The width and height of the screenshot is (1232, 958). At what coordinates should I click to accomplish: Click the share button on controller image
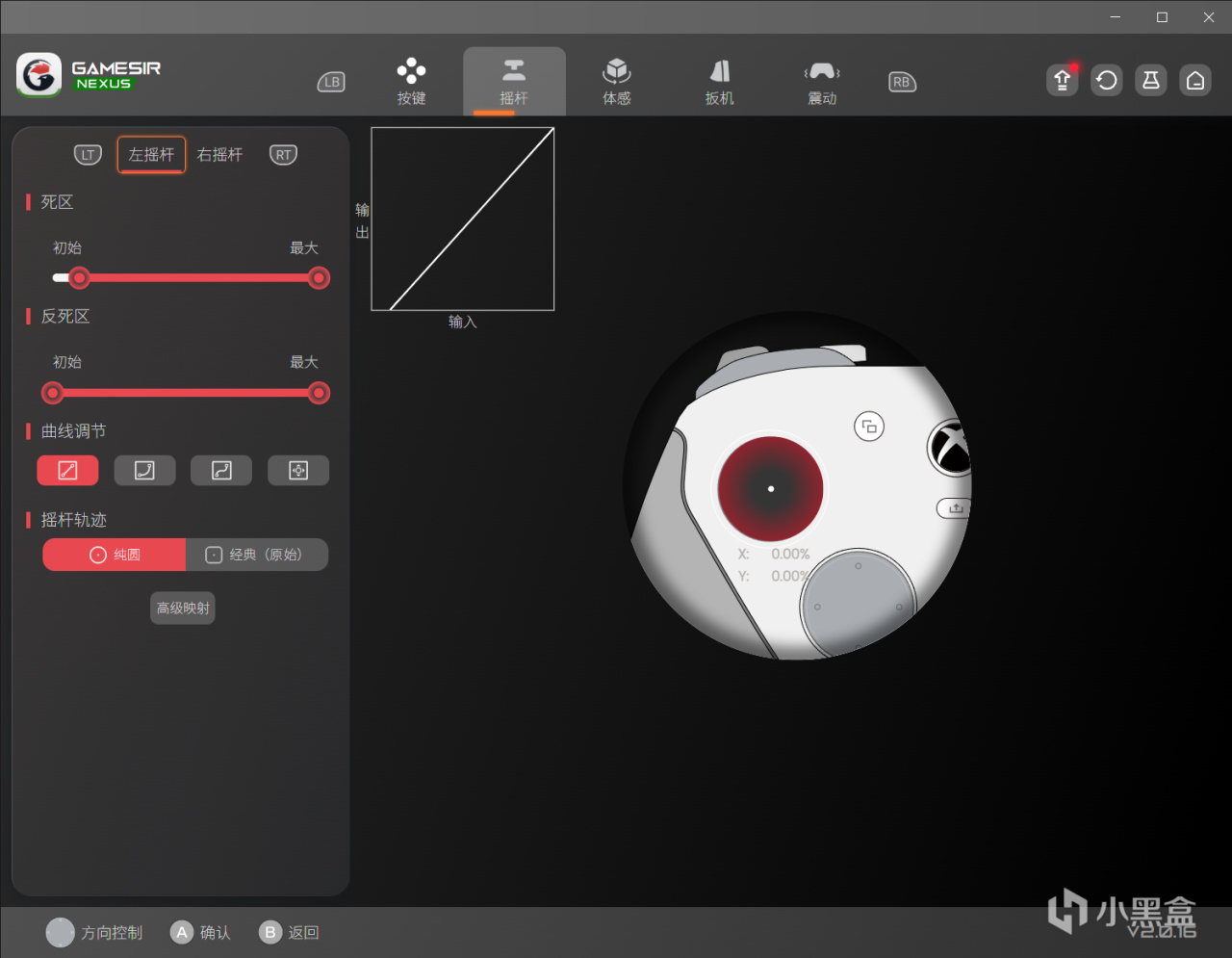(955, 508)
